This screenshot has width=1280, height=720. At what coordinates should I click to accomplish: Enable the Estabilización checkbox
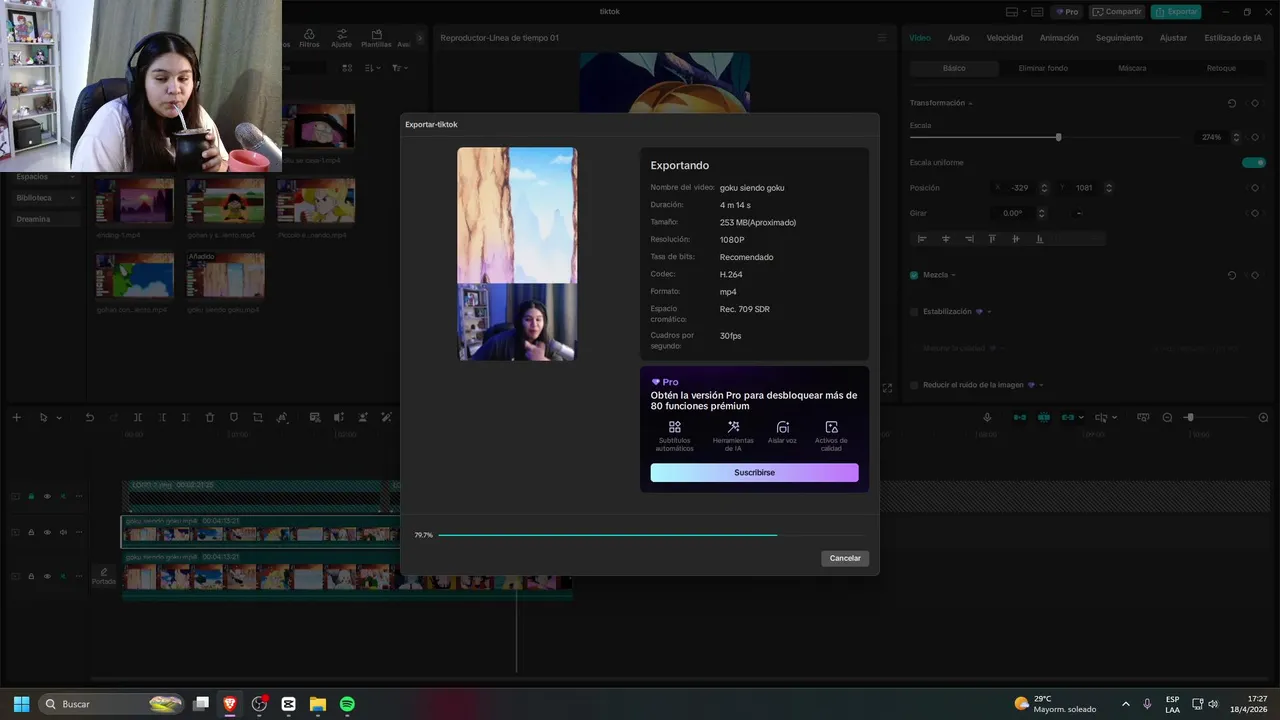(x=914, y=312)
